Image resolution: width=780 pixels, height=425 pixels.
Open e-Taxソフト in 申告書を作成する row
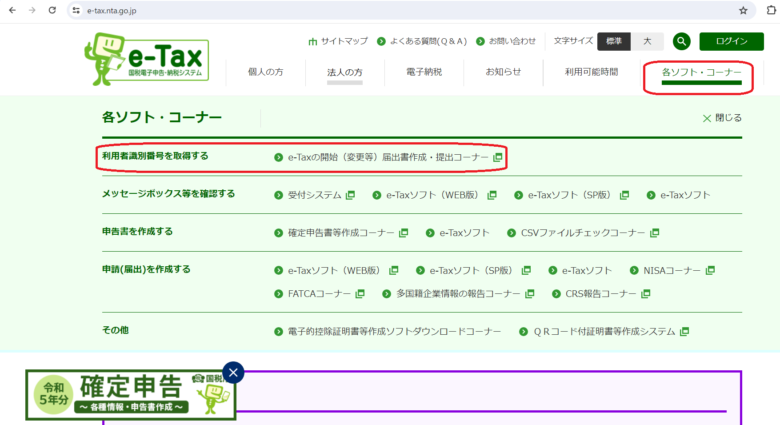pos(464,233)
